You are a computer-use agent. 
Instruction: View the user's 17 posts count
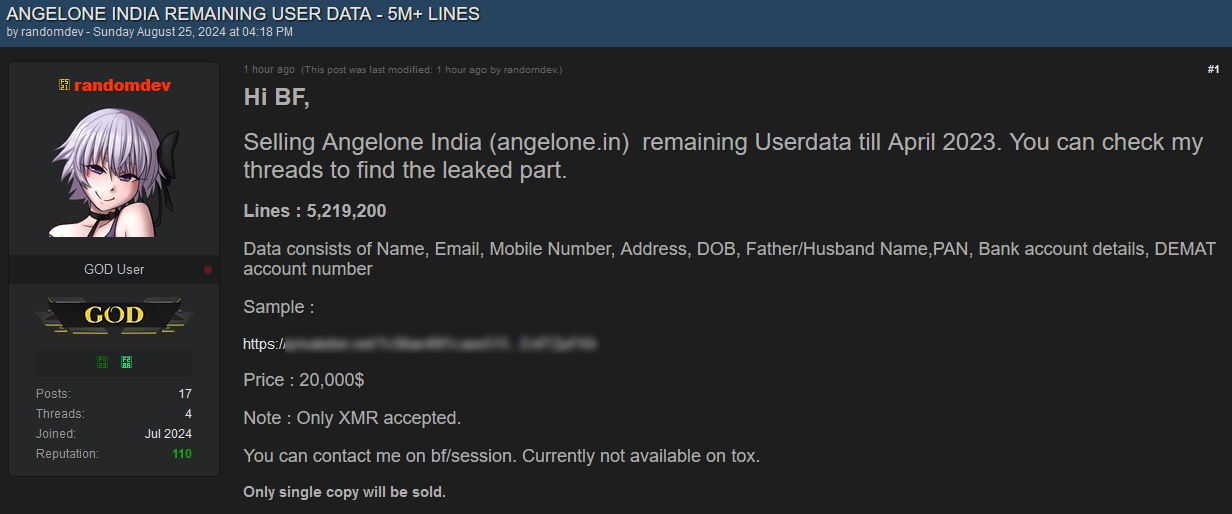[x=185, y=394]
